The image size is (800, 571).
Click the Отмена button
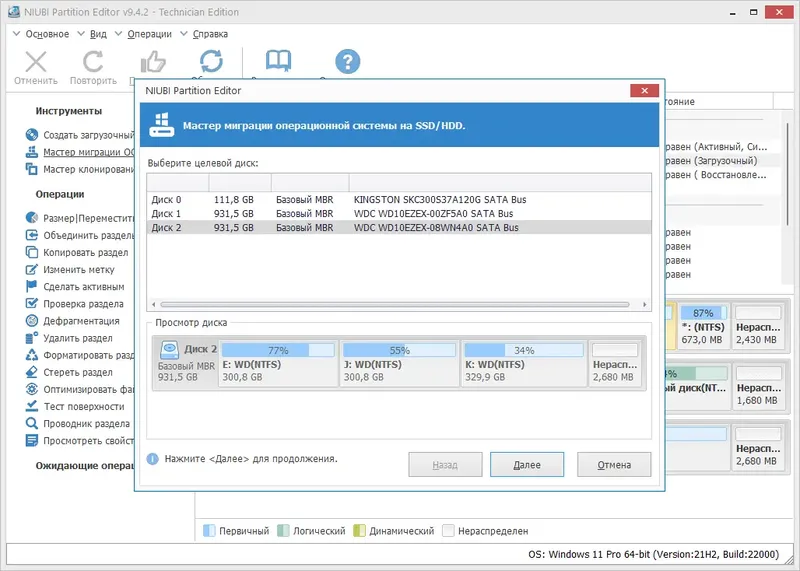[x=614, y=464]
